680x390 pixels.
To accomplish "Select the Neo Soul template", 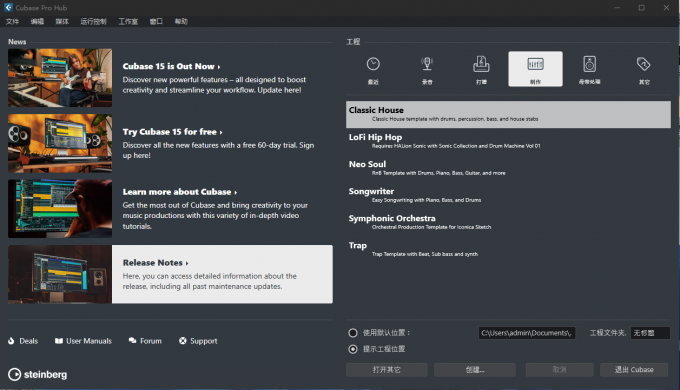I will click(x=508, y=168).
